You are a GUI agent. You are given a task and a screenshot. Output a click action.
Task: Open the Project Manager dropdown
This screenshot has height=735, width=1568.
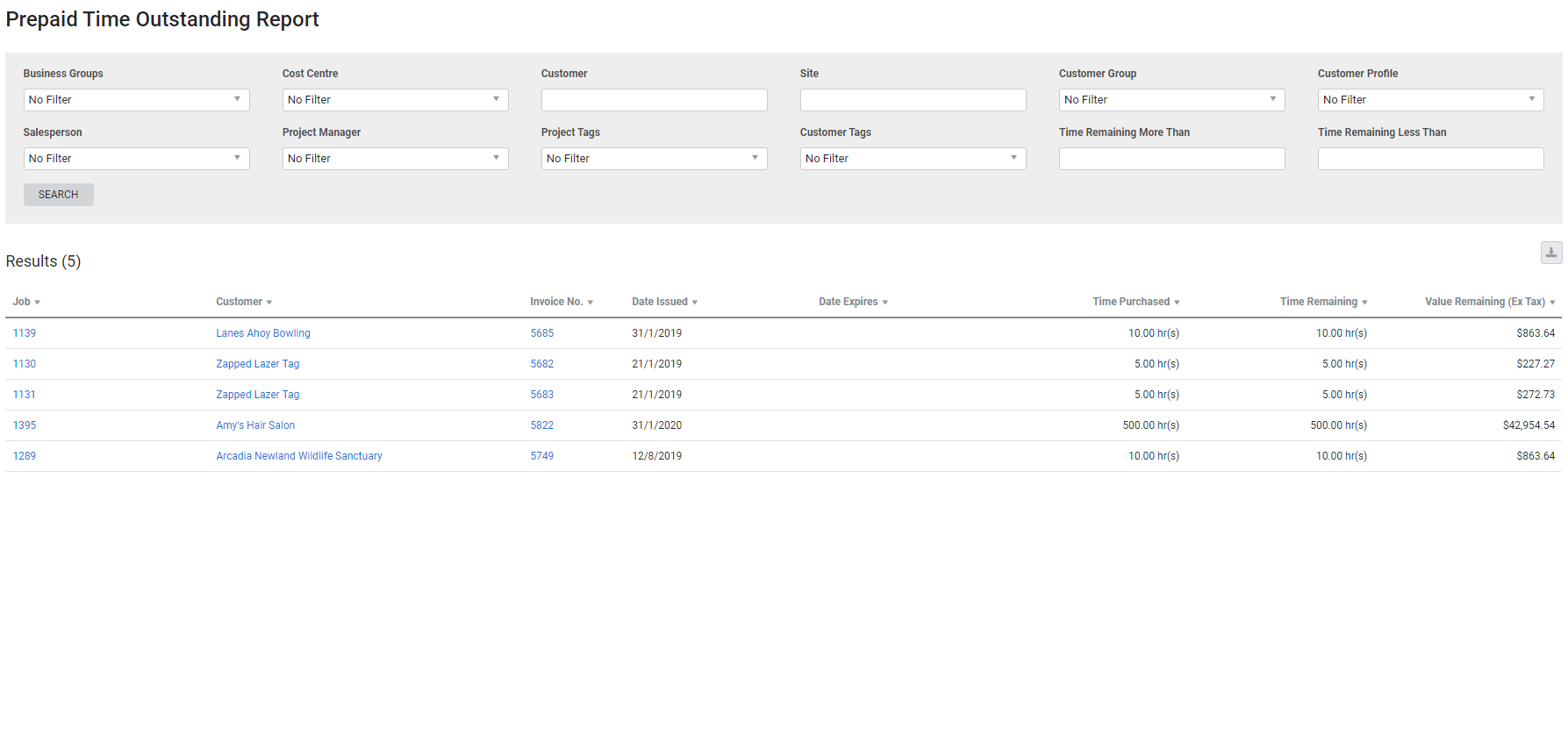pos(395,159)
